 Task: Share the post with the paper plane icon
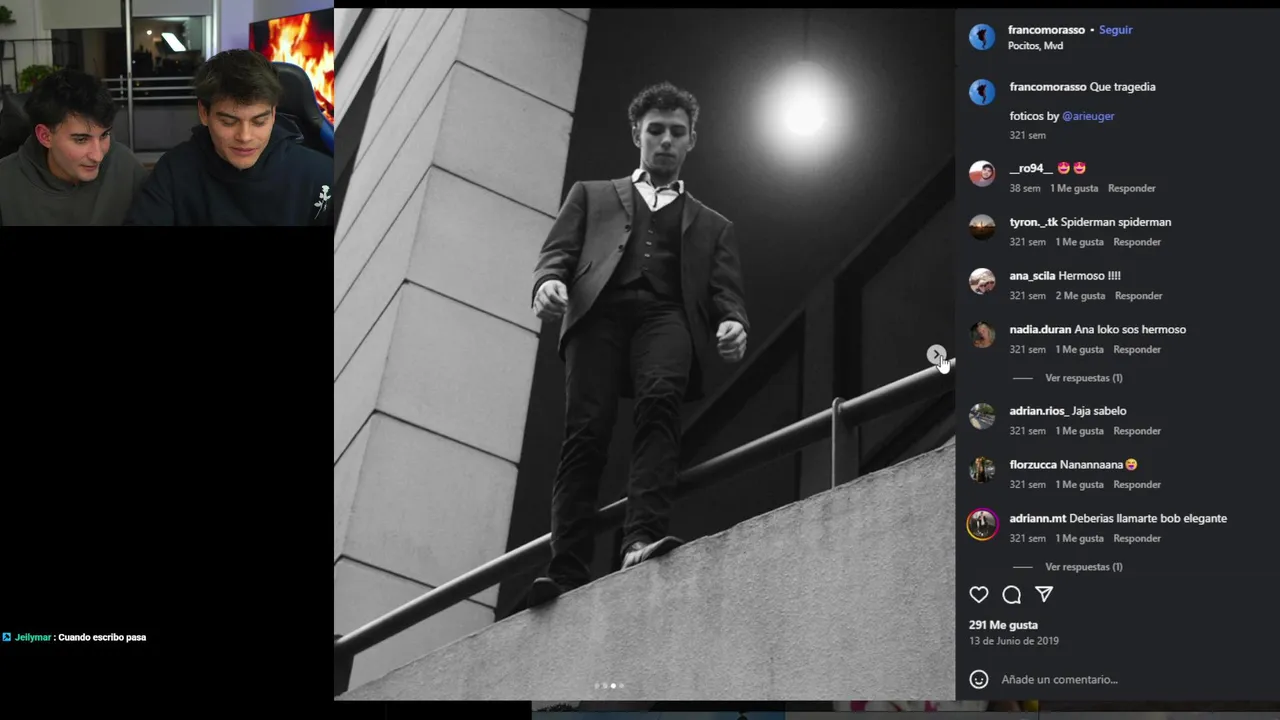1044,595
